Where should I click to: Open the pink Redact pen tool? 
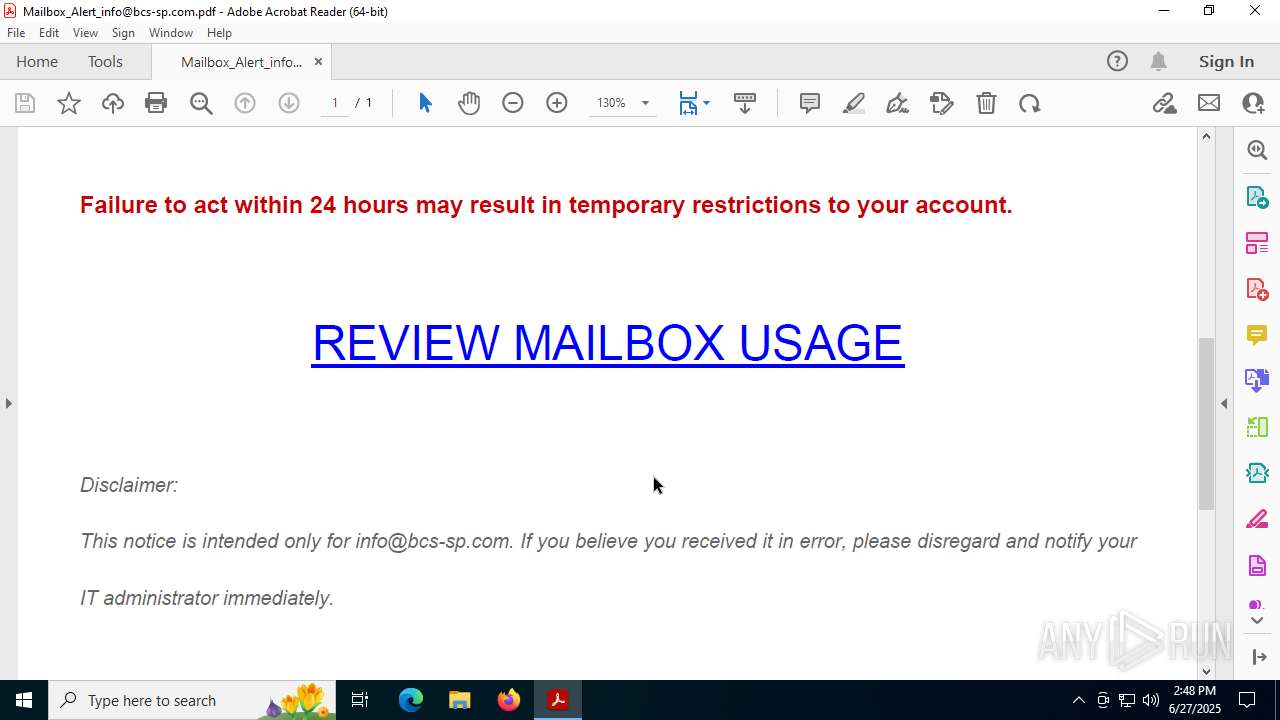(1257, 520)
